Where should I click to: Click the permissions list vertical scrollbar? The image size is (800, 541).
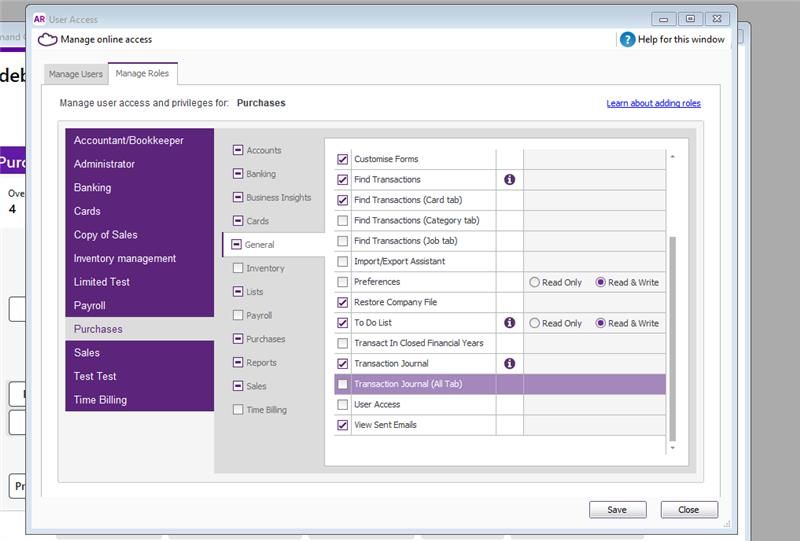click(672, 340)
